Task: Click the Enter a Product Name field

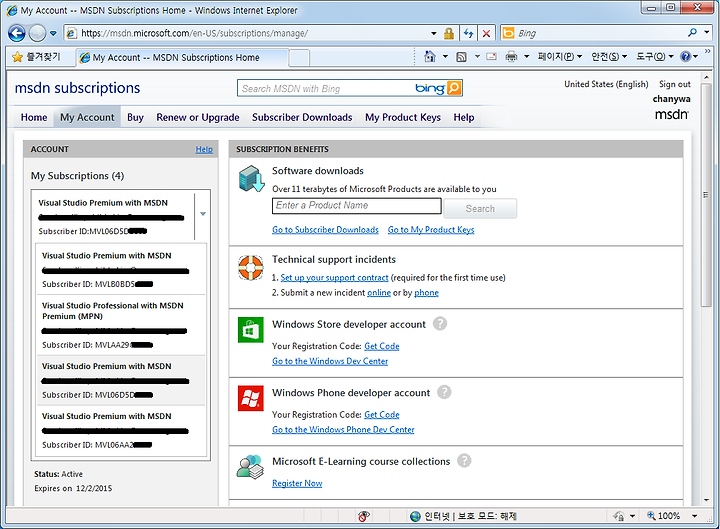Action: pos(356,206)
